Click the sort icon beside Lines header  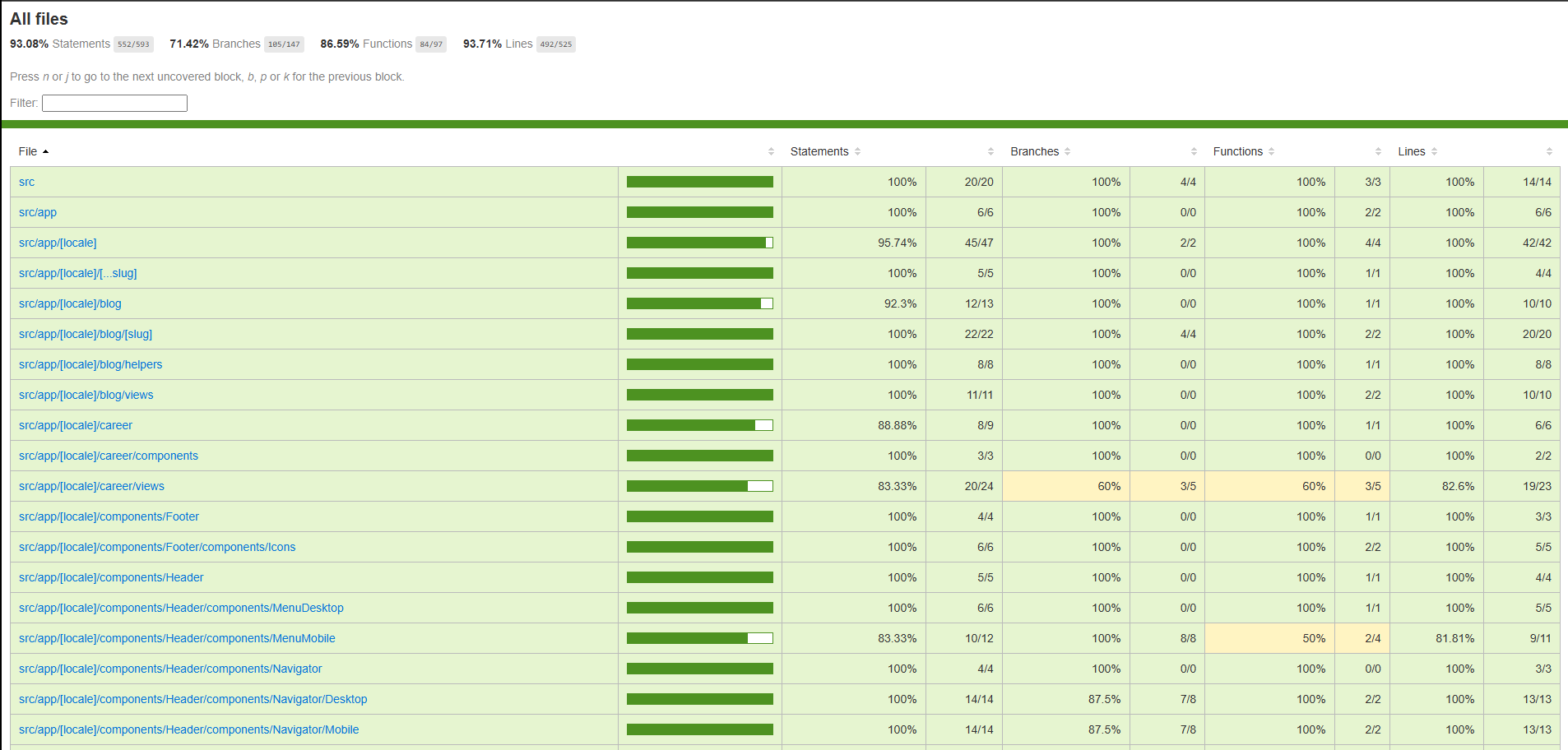click(1435, 151)
